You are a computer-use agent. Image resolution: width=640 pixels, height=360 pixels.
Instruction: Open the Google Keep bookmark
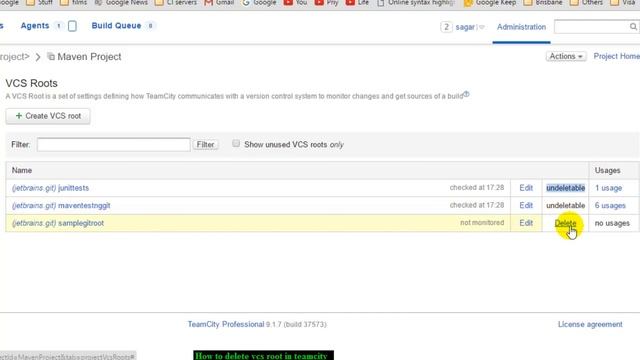(490, 2)
